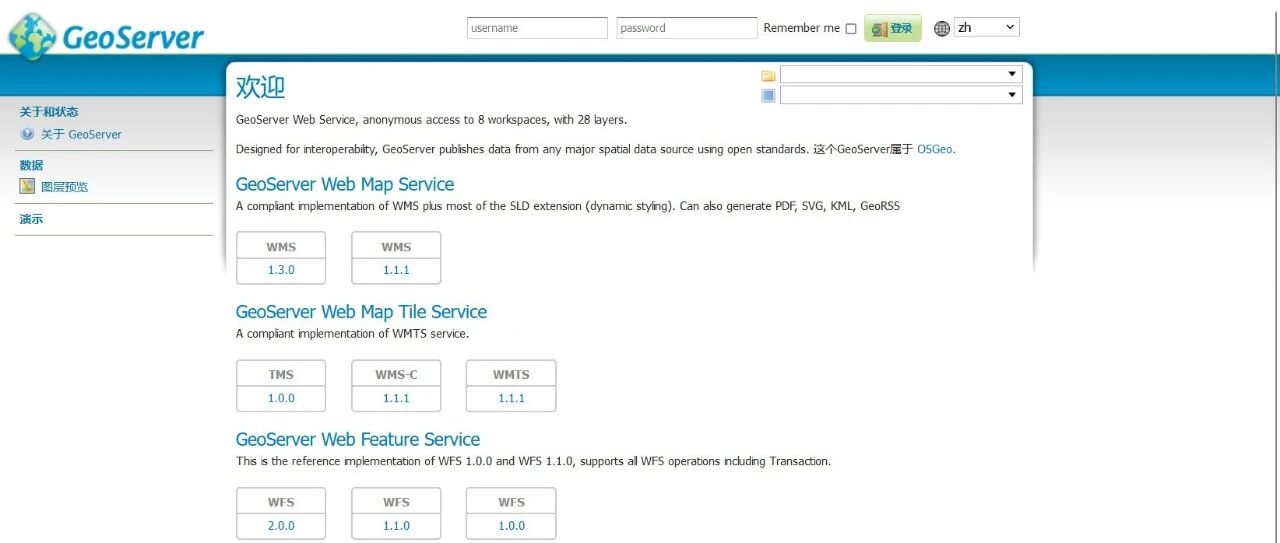Click the 演示 sidebar heading

click(x=31, y=219)
